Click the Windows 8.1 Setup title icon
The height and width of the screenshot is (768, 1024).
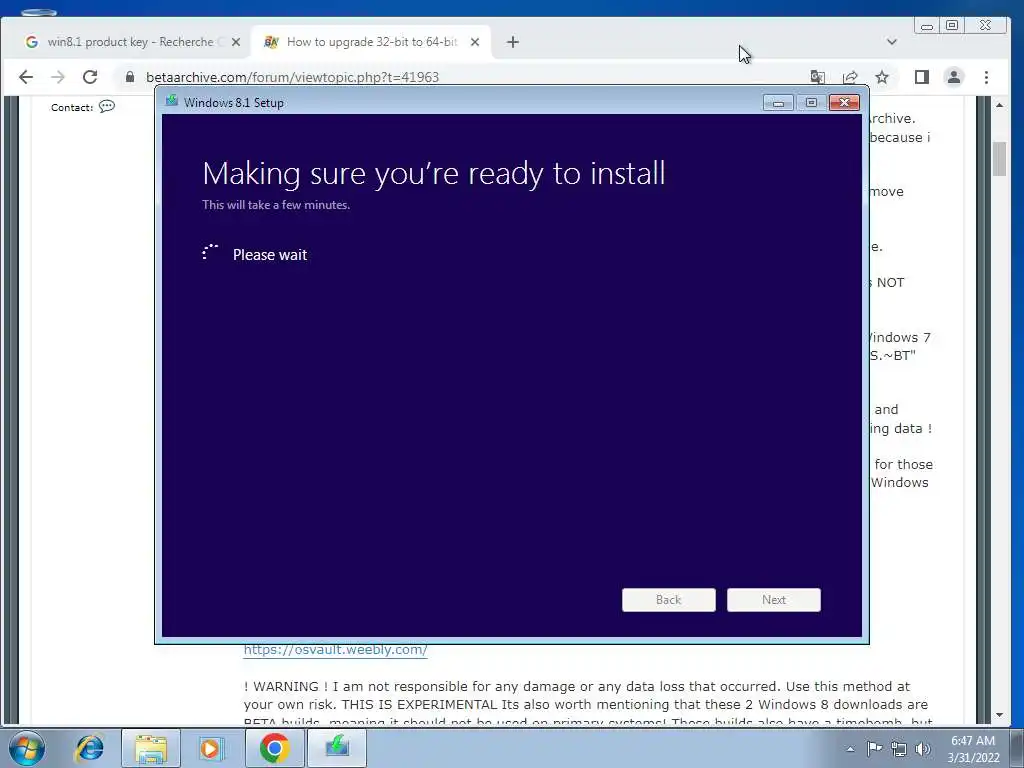(x=172, y=101)
